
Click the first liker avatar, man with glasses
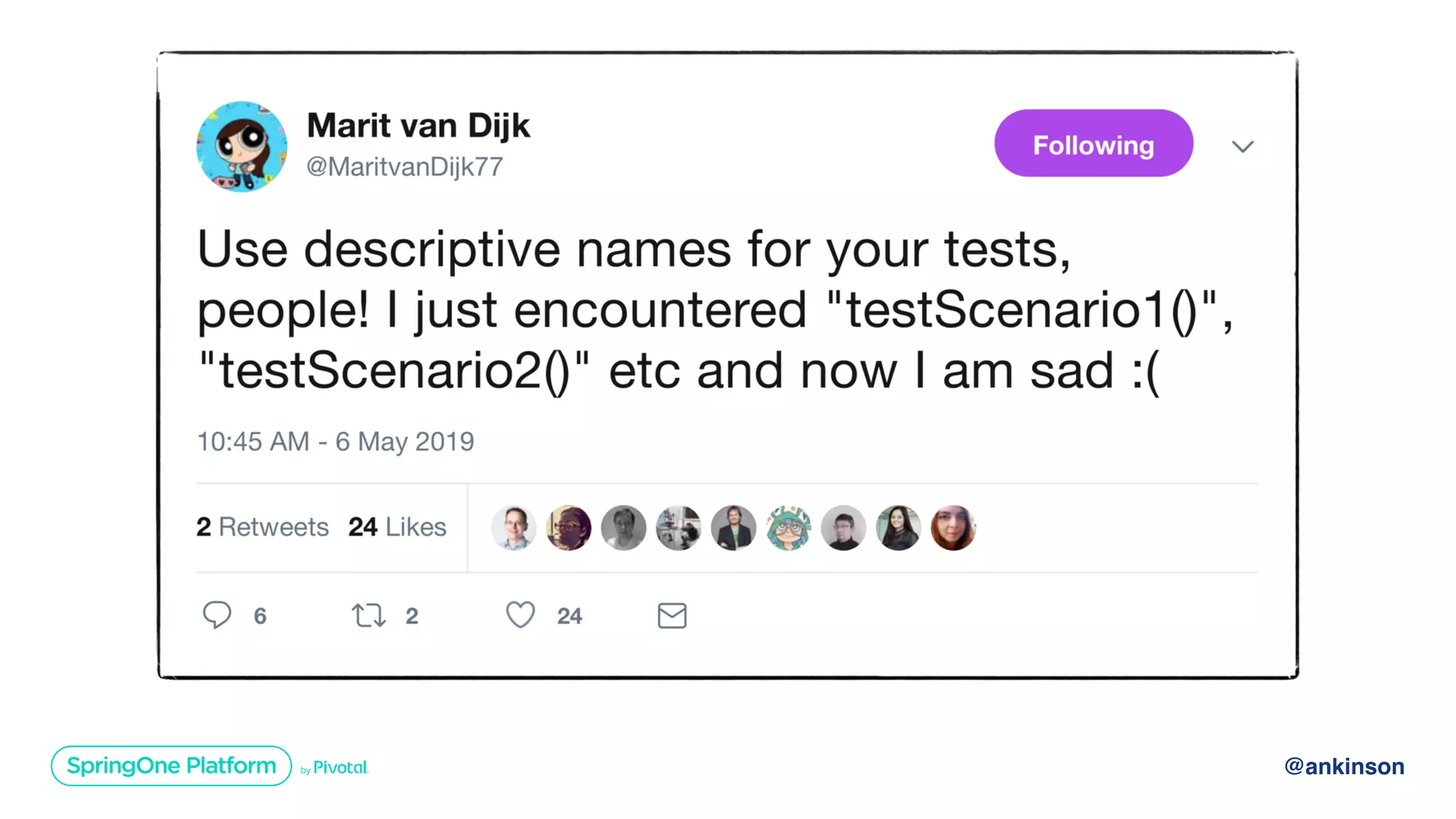[513, 528]
